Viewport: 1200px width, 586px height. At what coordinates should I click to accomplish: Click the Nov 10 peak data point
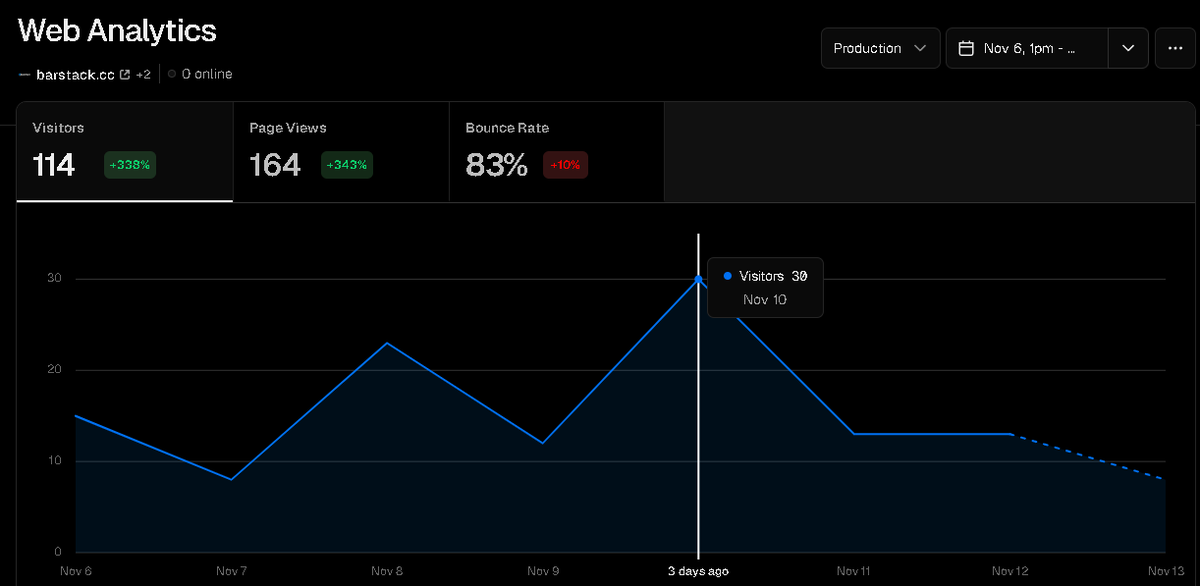coord(698,279)
